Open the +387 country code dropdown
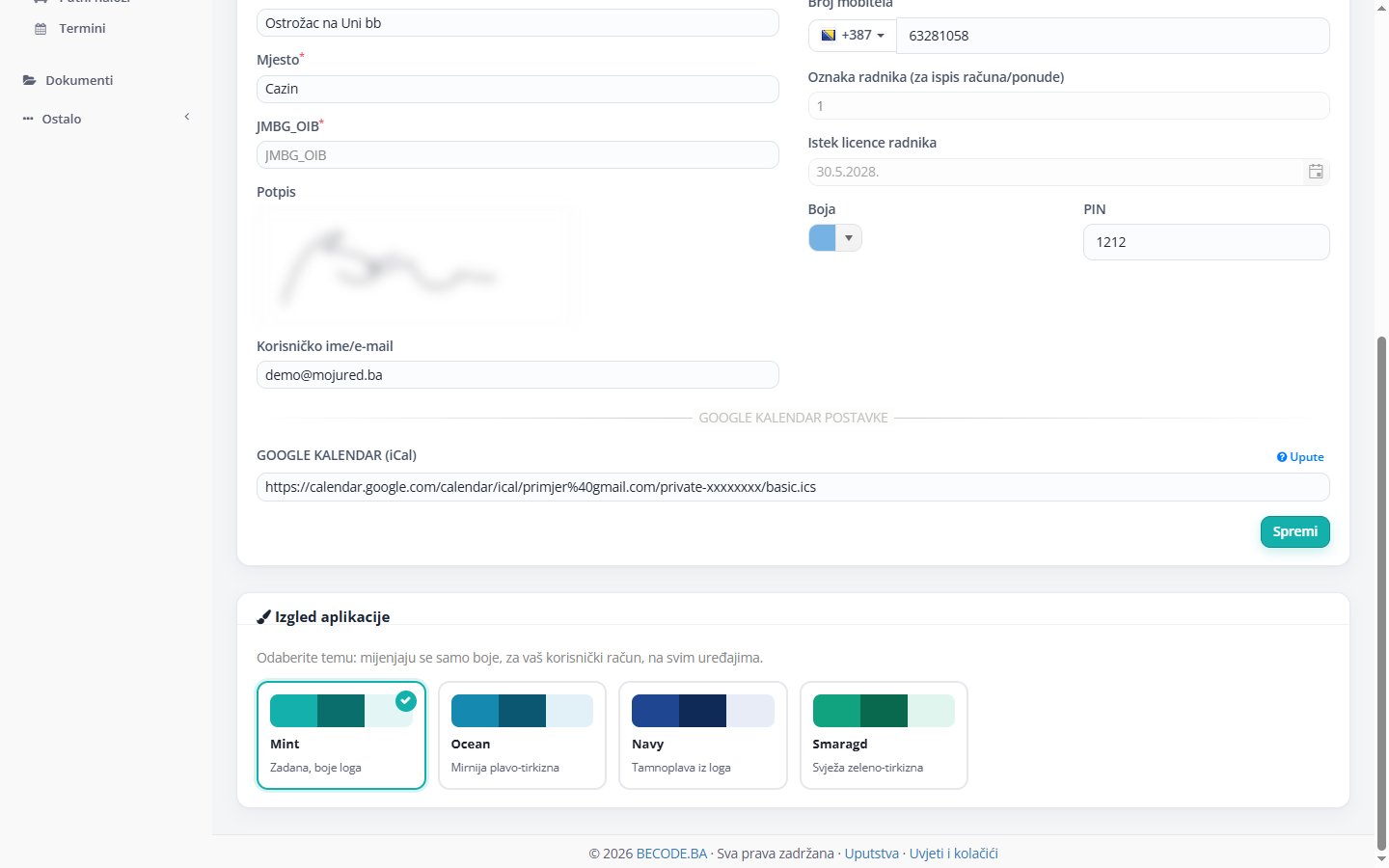This screenshot has width=1389, height=868. coord(853,35)
